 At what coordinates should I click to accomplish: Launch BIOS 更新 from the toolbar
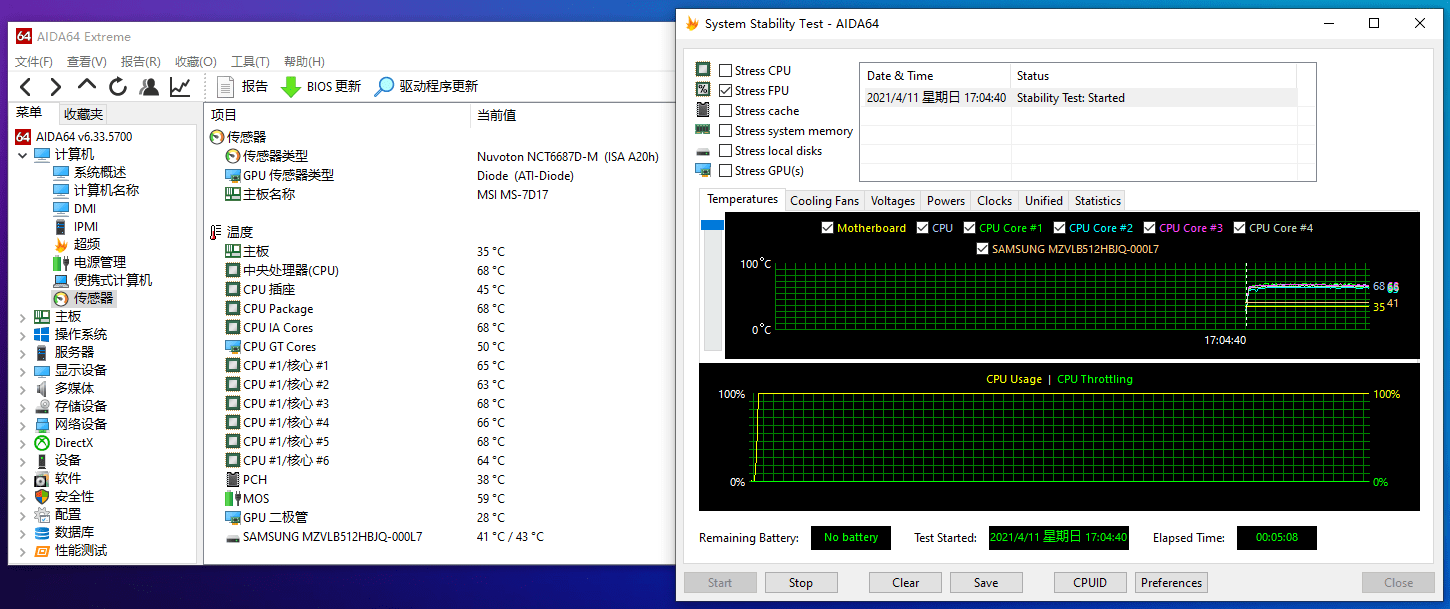321,87
